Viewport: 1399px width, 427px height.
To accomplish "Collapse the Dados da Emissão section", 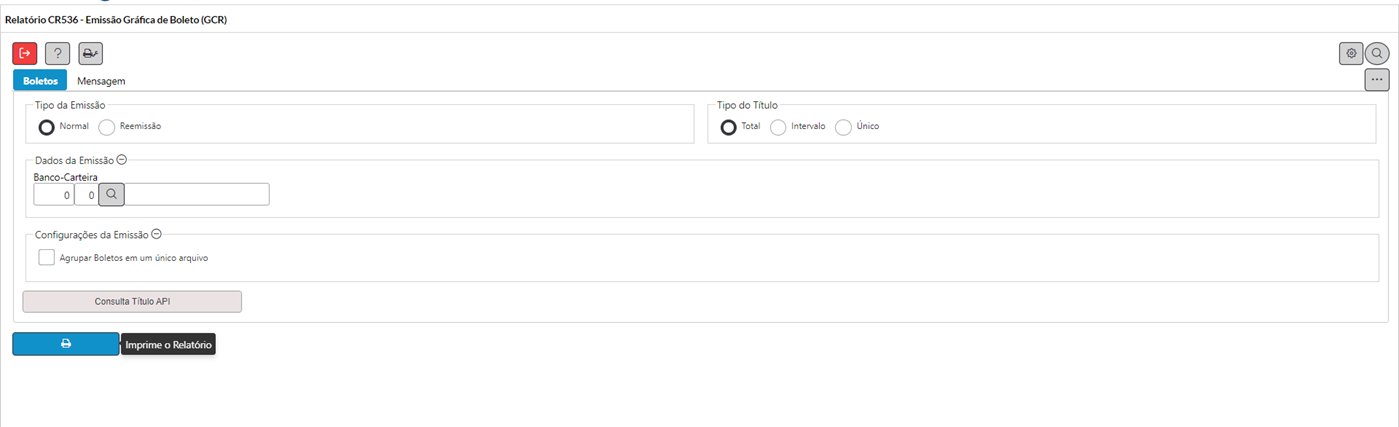I will [122, 159].
